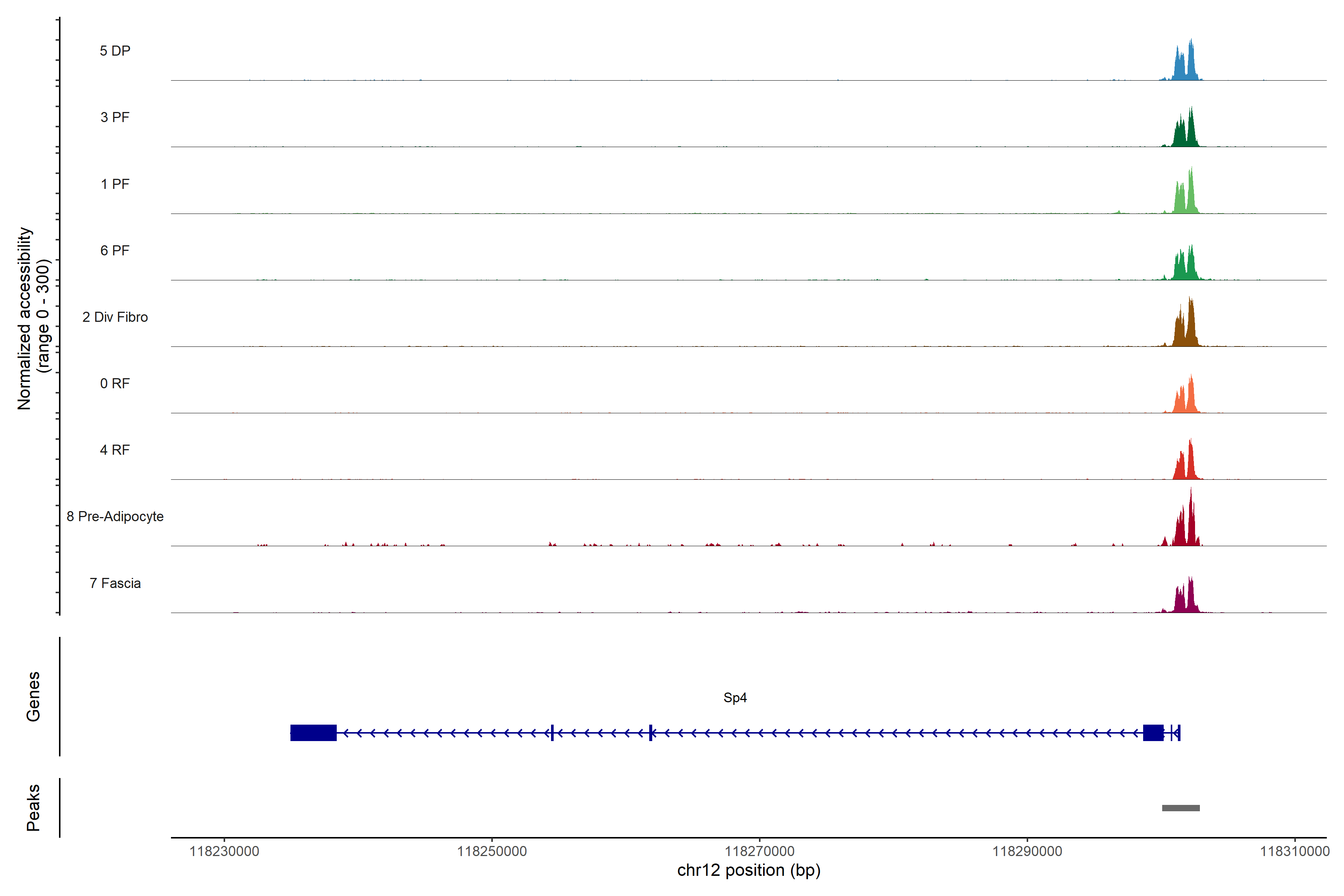Click the 1 PF track label

pyautogui.click(x=115, y=184)
